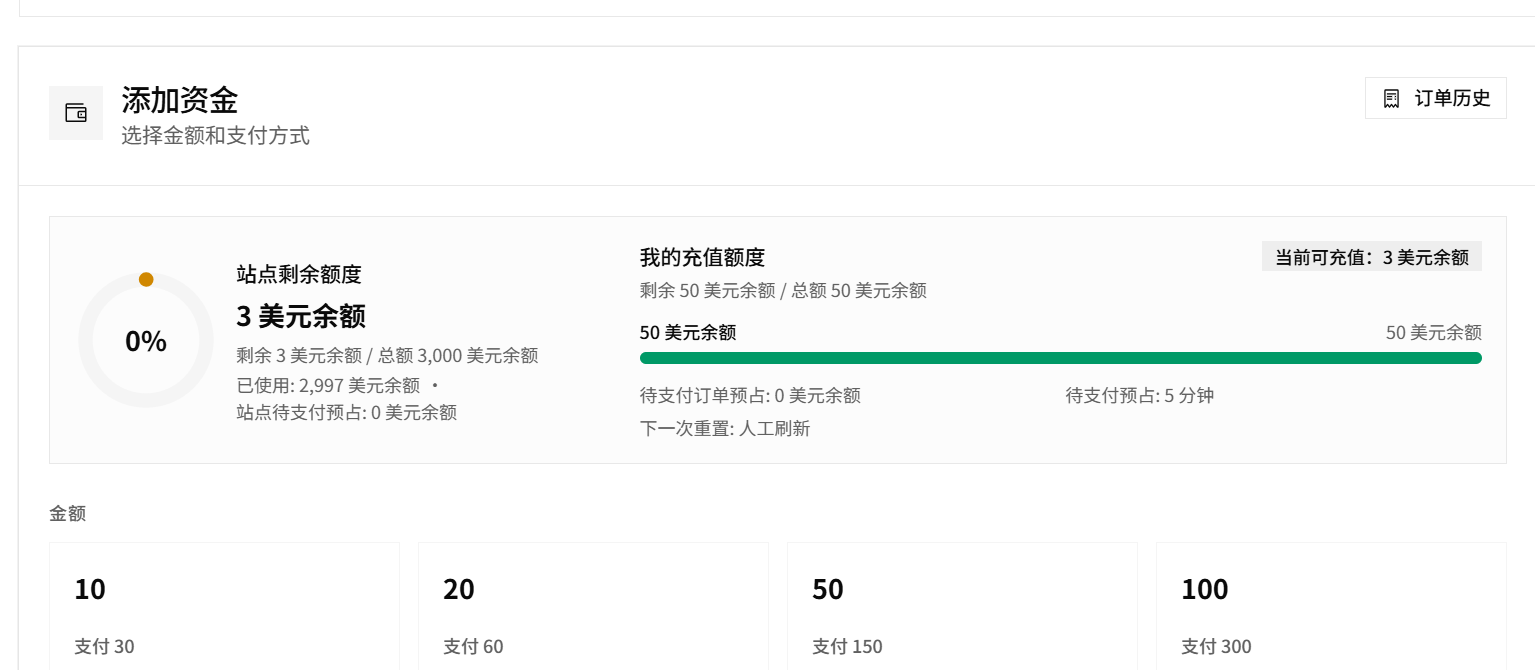
Task: Click the 我的充值额度 title
Action: click(x=702, y=257)
